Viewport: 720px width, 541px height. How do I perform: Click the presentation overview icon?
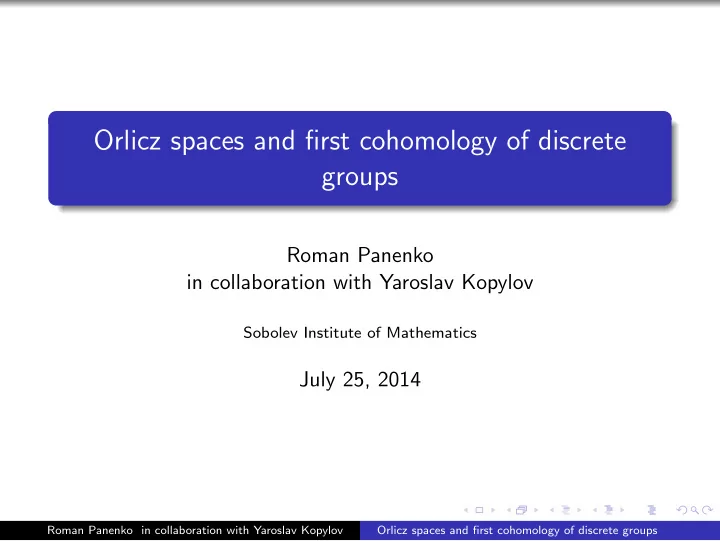tap(651, 510)
